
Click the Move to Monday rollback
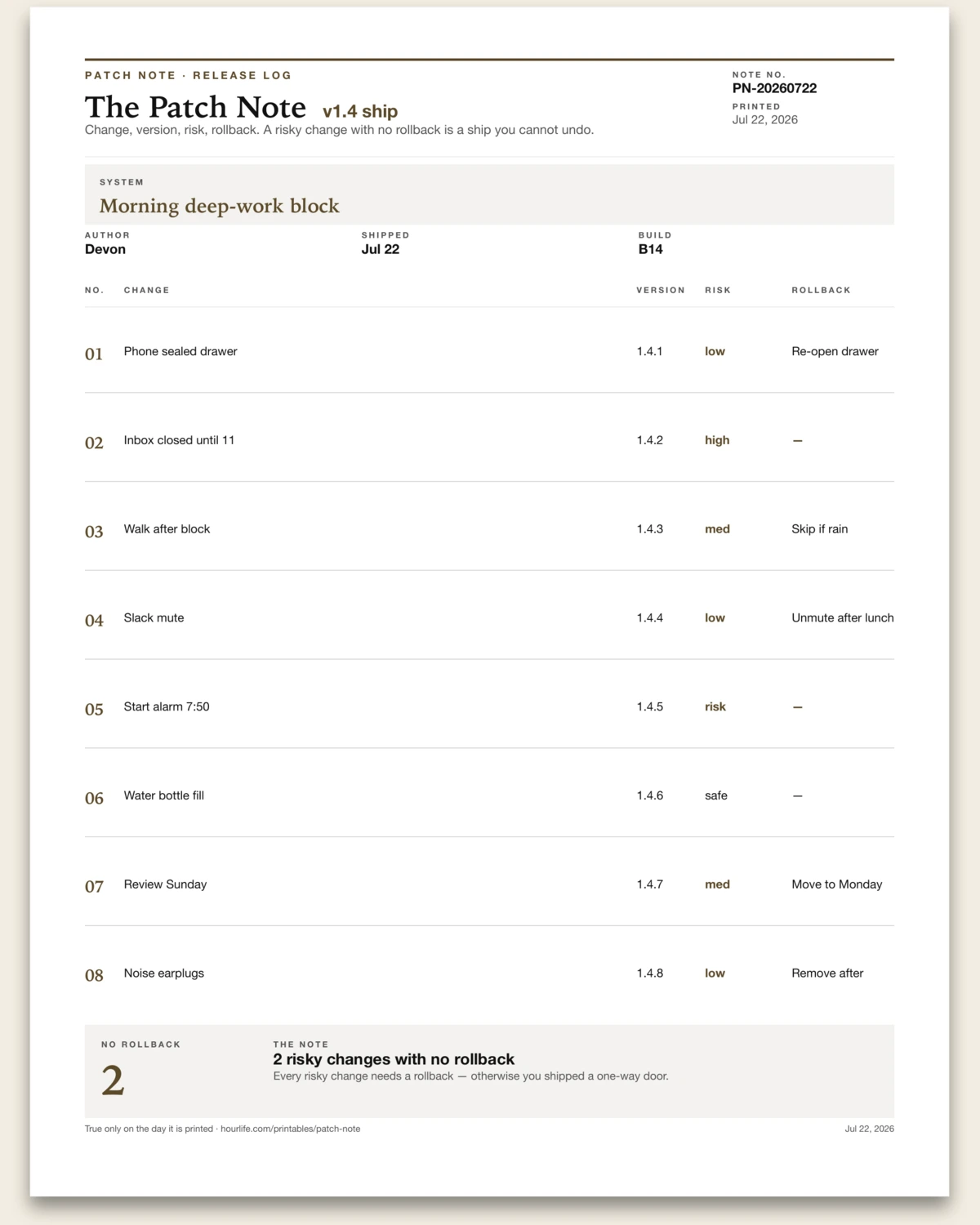point(836,884)
